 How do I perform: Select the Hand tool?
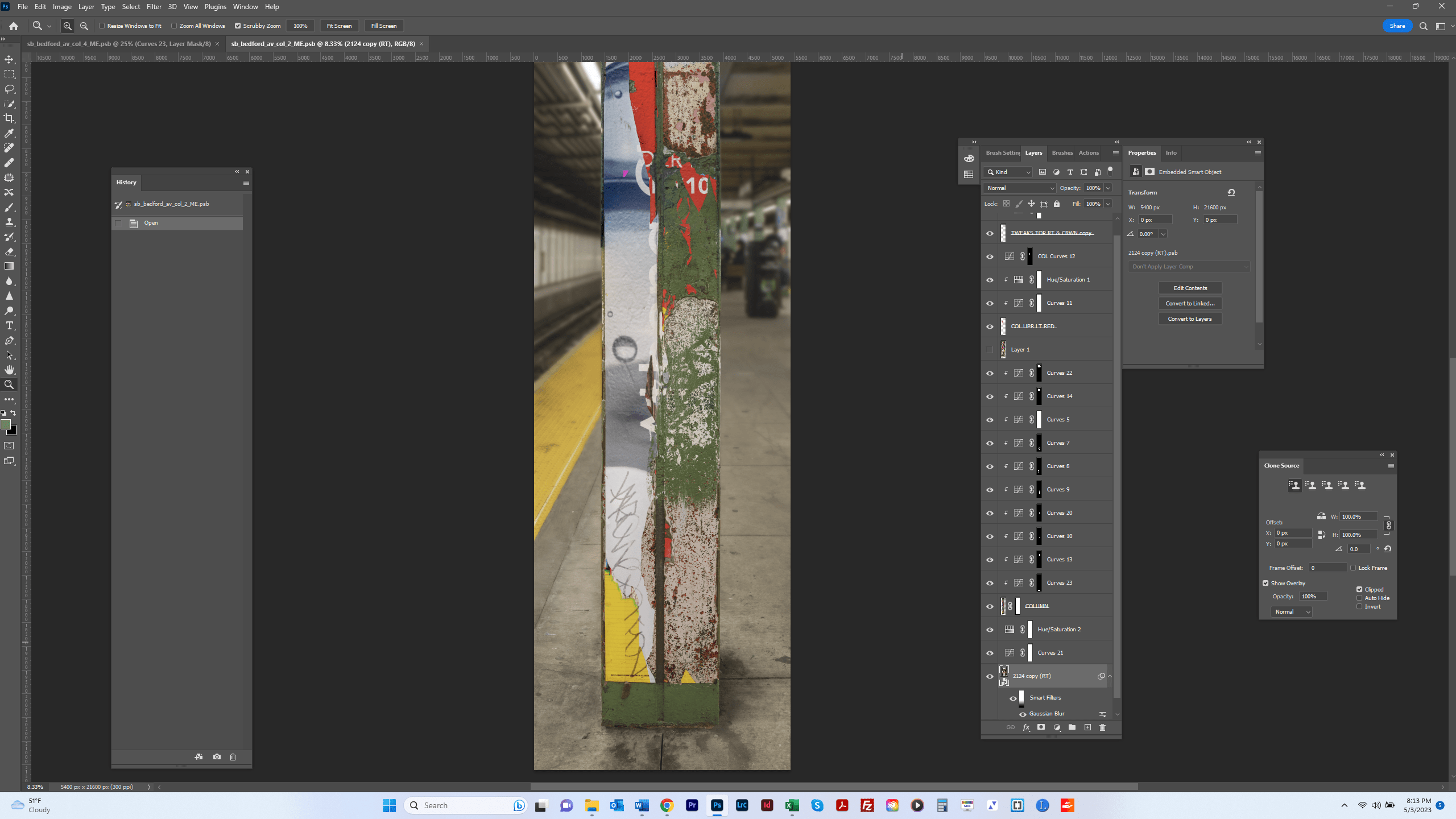click(9, 369)
